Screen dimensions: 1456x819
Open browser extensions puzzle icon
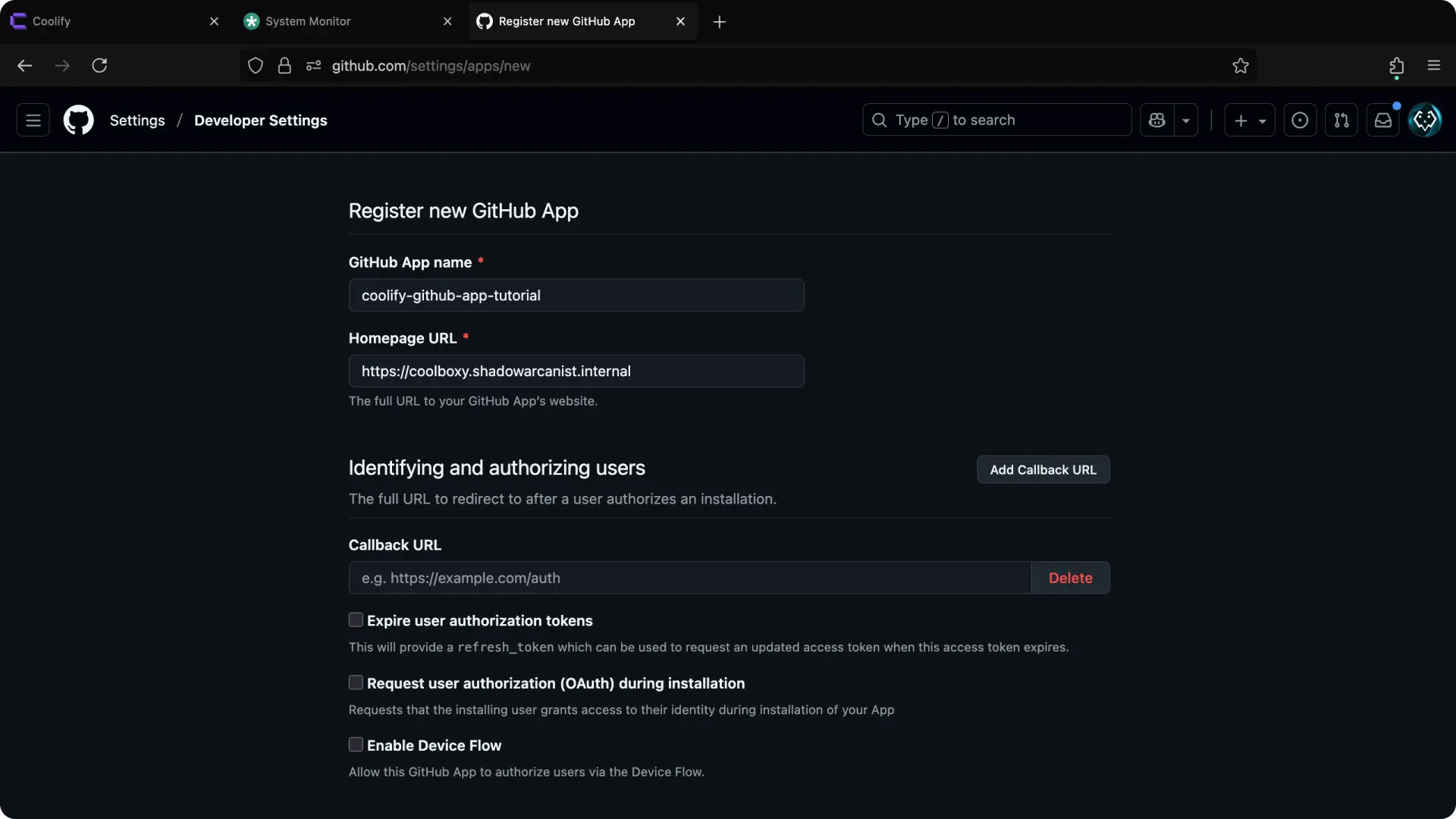[1396, 66]
